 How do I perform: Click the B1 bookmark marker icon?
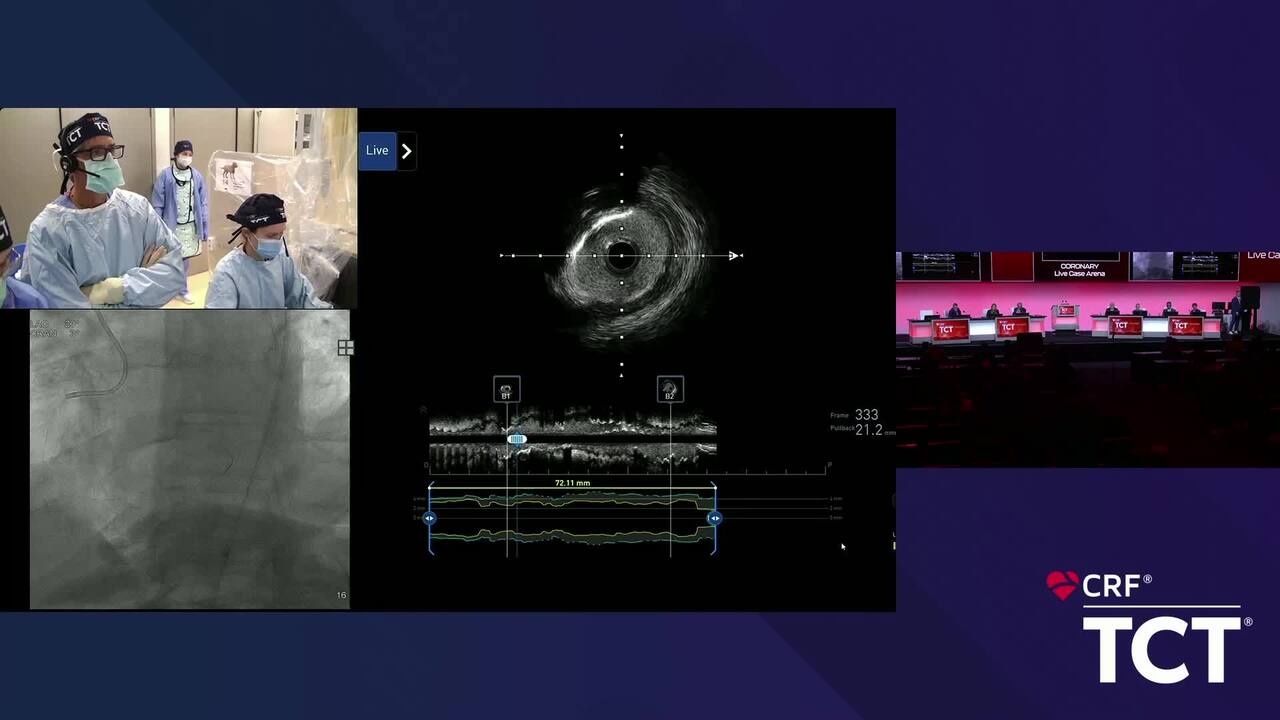507,389
